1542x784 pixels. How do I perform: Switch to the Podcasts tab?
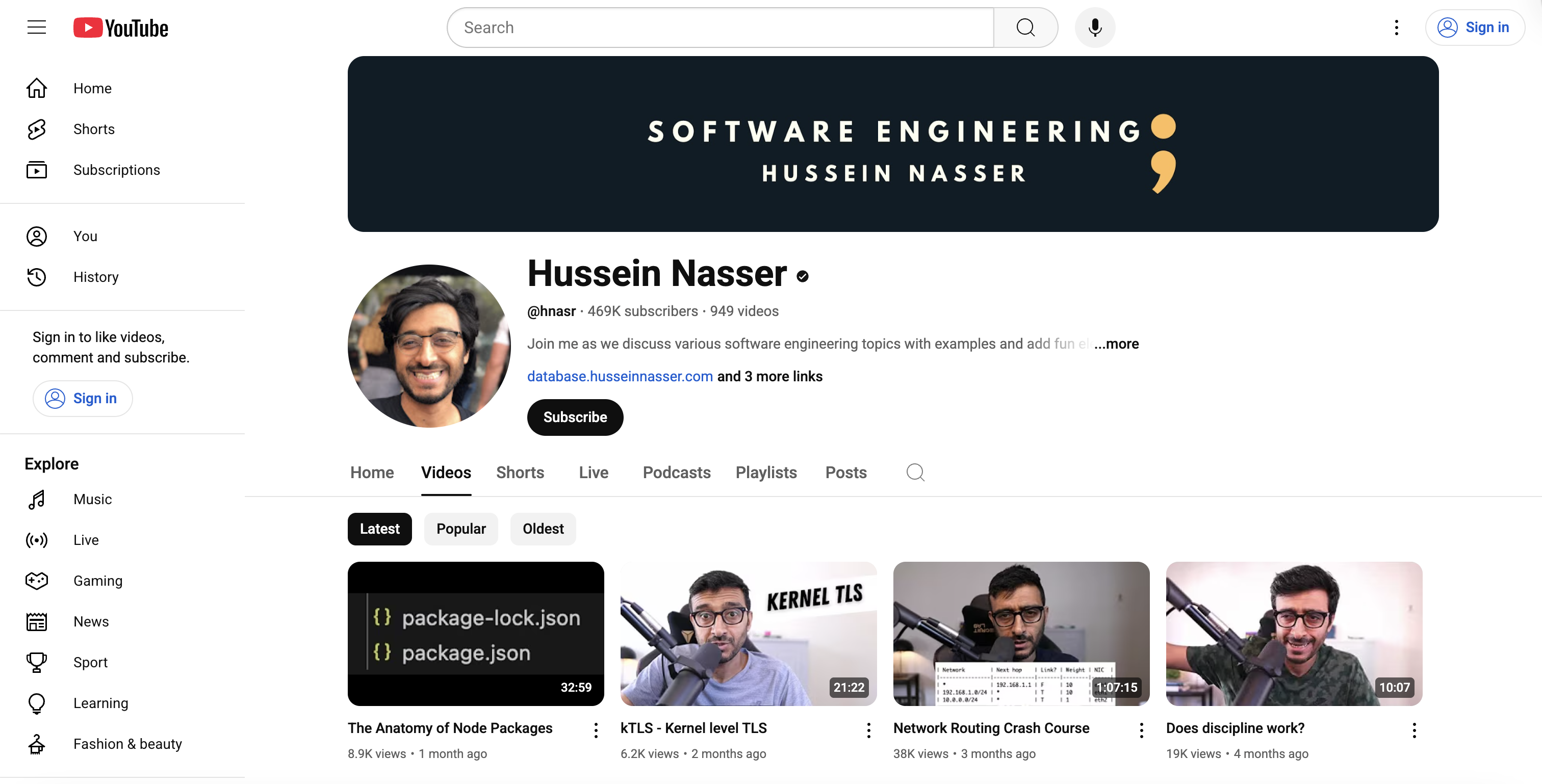(x=677, y=472)
